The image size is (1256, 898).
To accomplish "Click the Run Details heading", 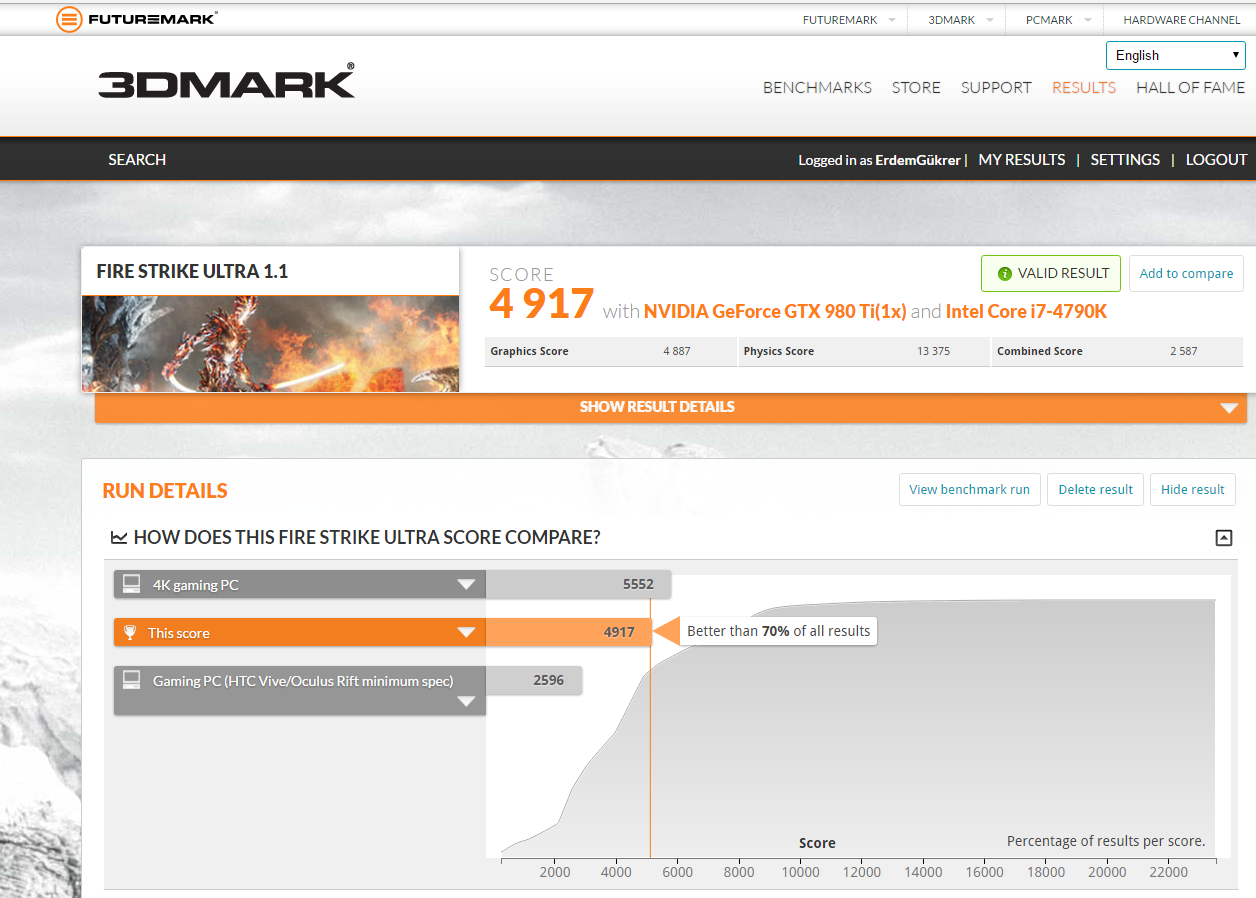I will pyautogui.click(x=165, y=490).
